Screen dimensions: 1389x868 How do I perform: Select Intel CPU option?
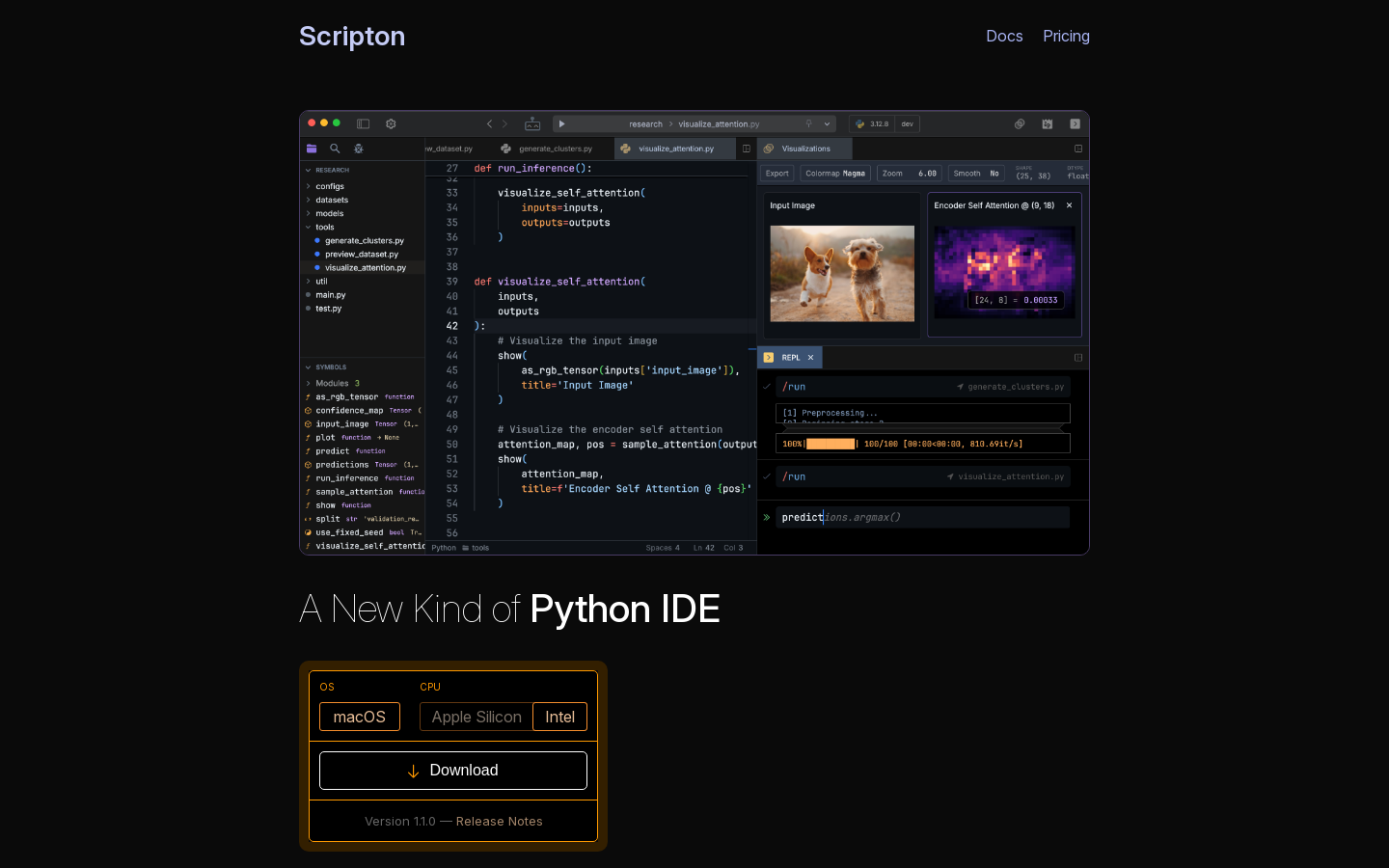[559, 717]
